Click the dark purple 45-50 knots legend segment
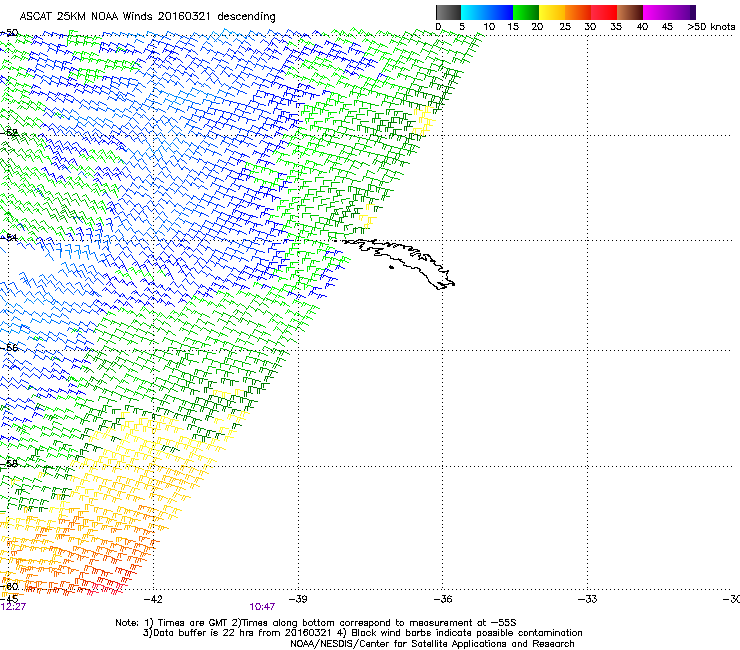Viewport: 740px width, 650px height. coord(682,12)
